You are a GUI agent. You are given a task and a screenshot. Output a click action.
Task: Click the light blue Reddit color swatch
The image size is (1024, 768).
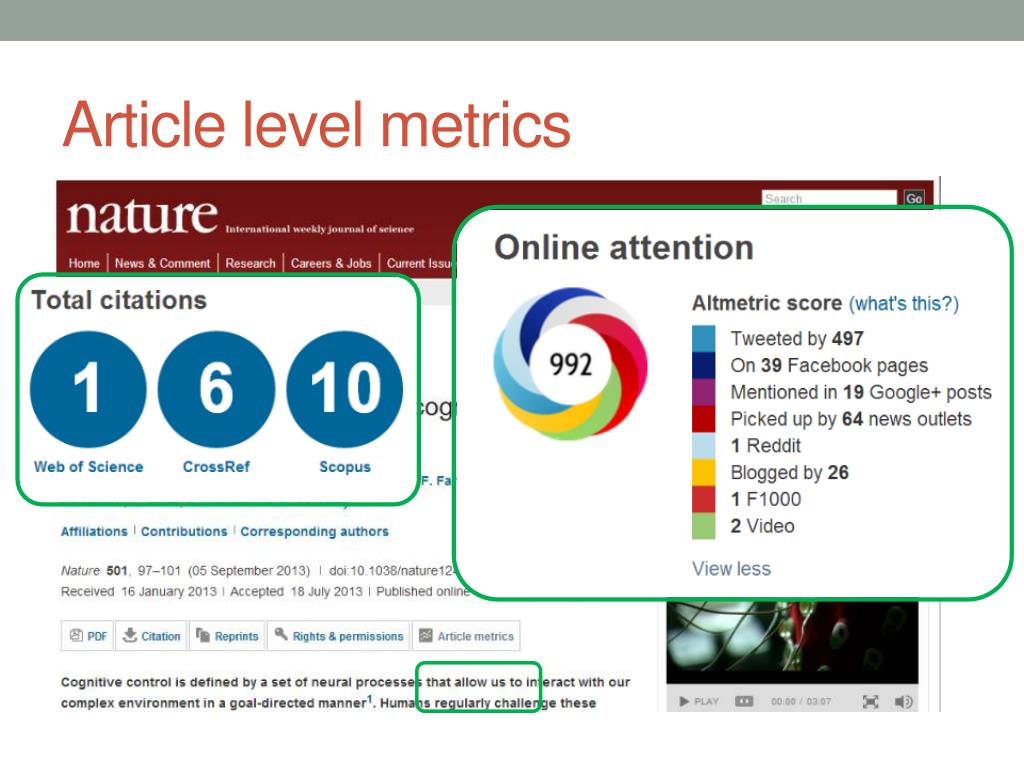pyautogui.click(x=704, y=445)
